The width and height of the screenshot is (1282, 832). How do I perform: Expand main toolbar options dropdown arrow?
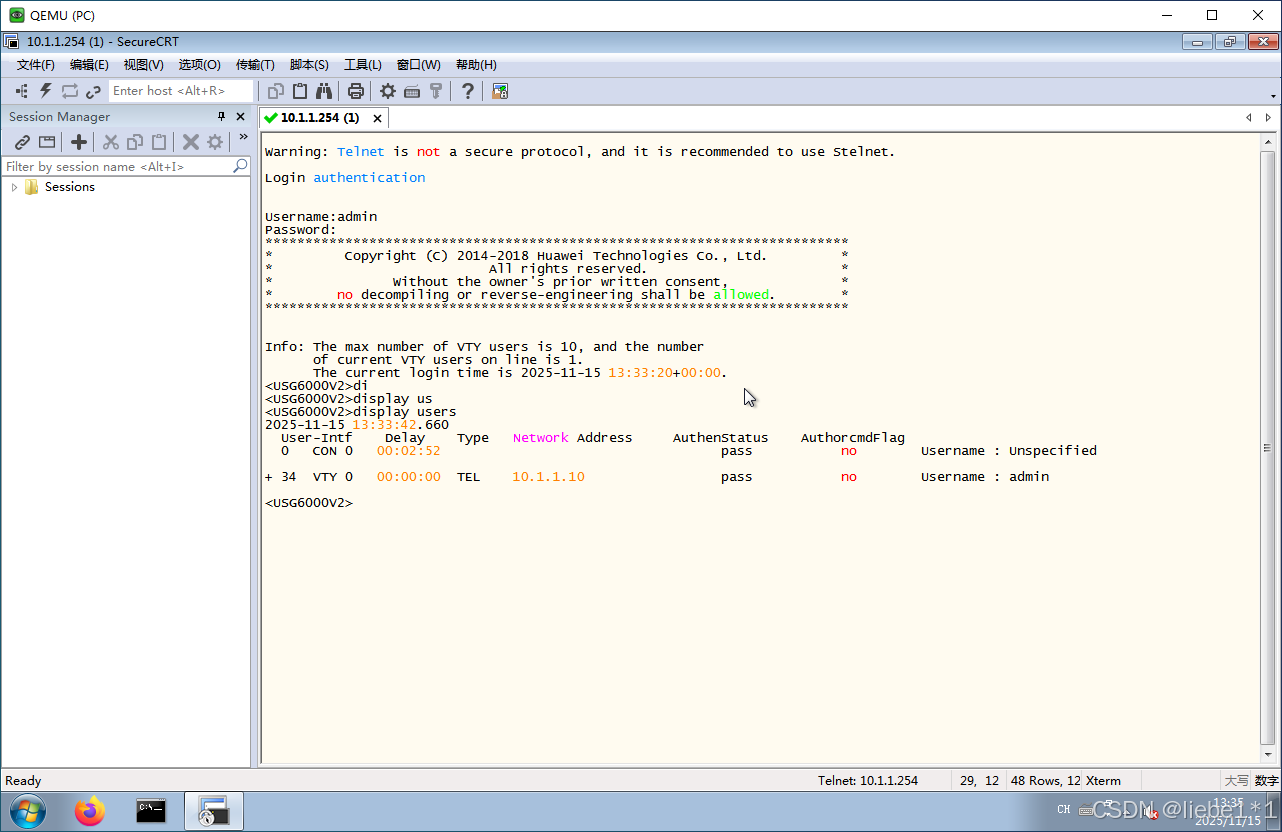pyautogui.click(x=1273, y=96)
